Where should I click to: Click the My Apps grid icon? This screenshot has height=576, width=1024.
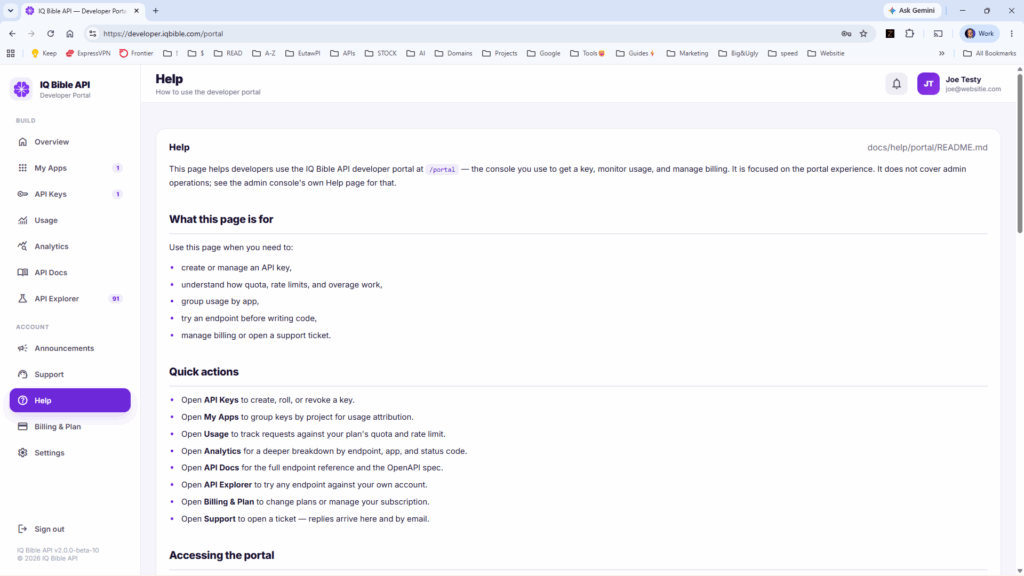[23, 168]
